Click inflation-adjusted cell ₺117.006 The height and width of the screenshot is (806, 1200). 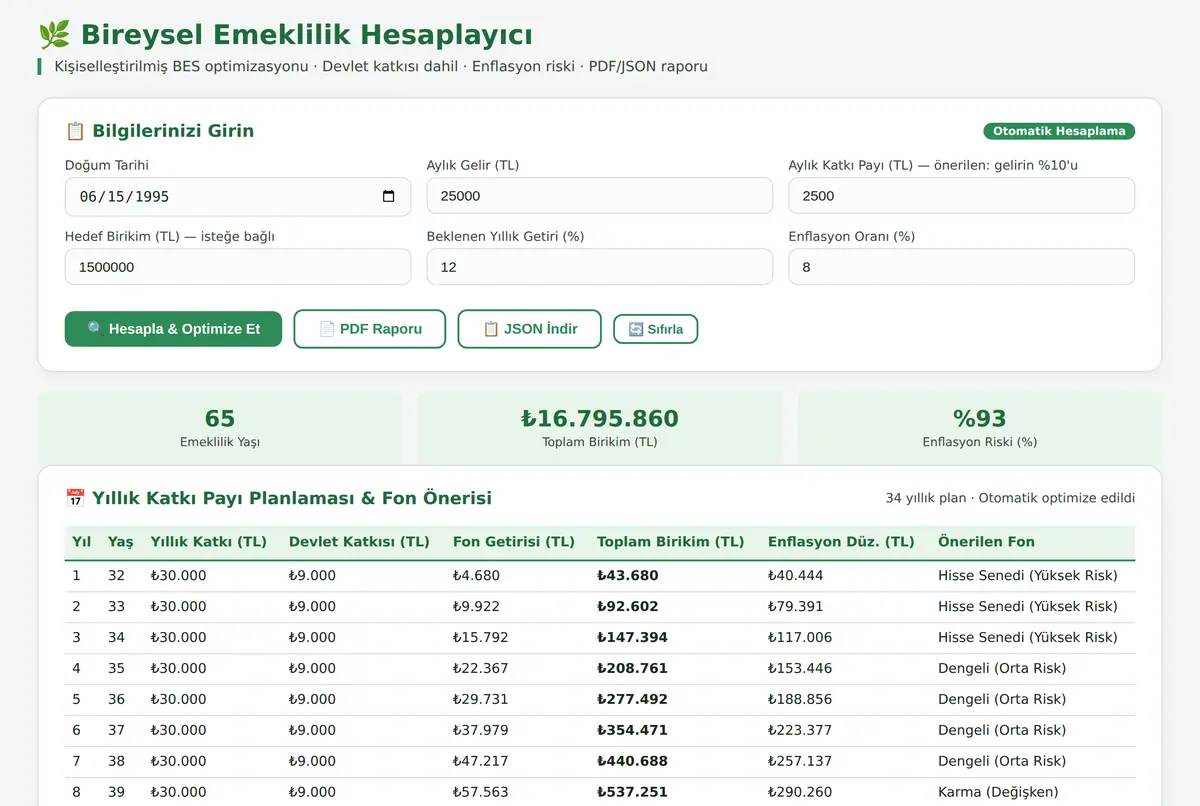point(800,638)
